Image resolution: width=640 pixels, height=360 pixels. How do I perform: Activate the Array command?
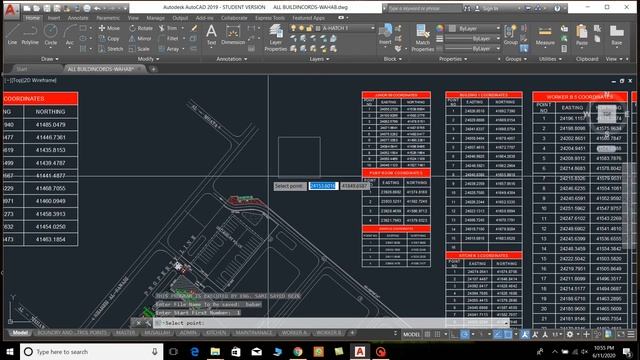pos(169,49)
